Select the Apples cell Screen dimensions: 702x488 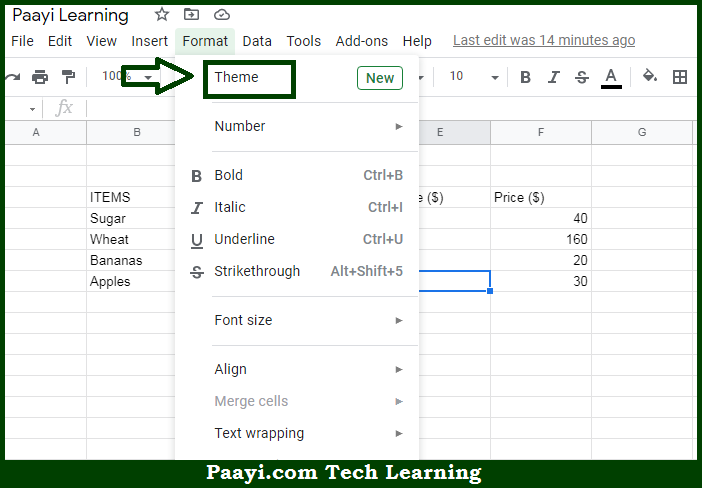(x=131, y=281)
